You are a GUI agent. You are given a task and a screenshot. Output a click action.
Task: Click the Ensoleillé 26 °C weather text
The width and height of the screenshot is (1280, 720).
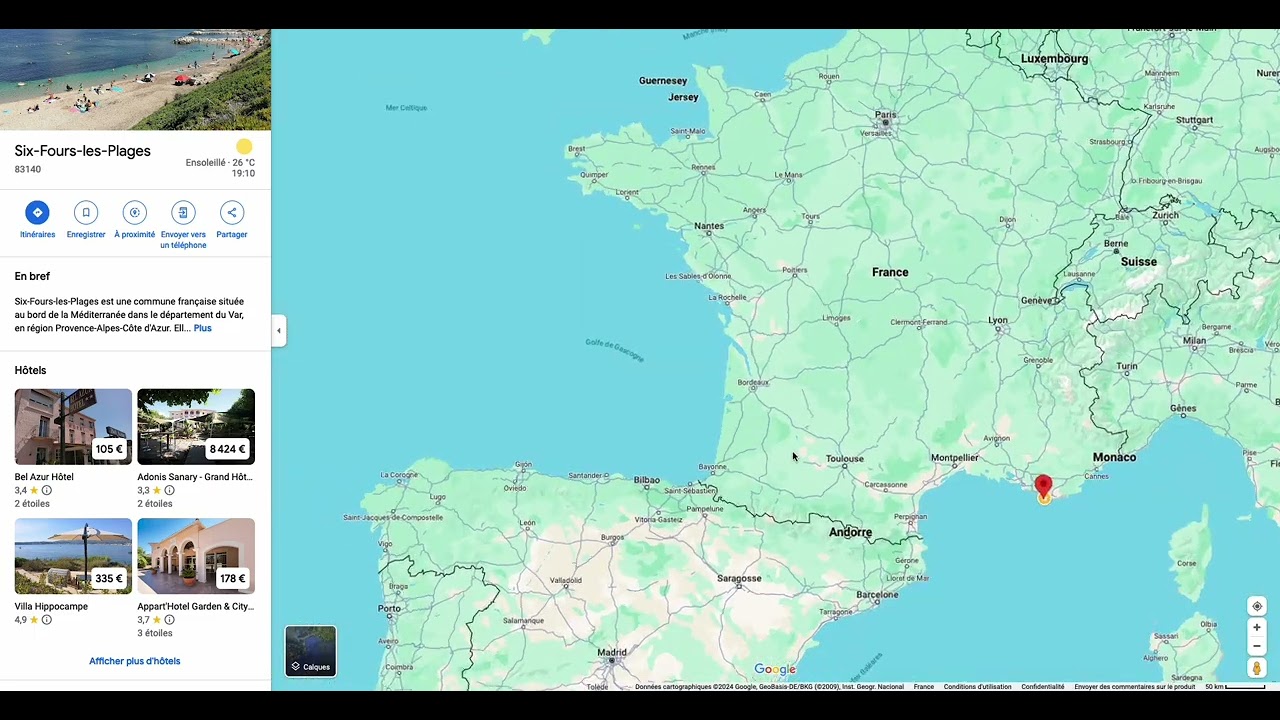pos(220,163)
